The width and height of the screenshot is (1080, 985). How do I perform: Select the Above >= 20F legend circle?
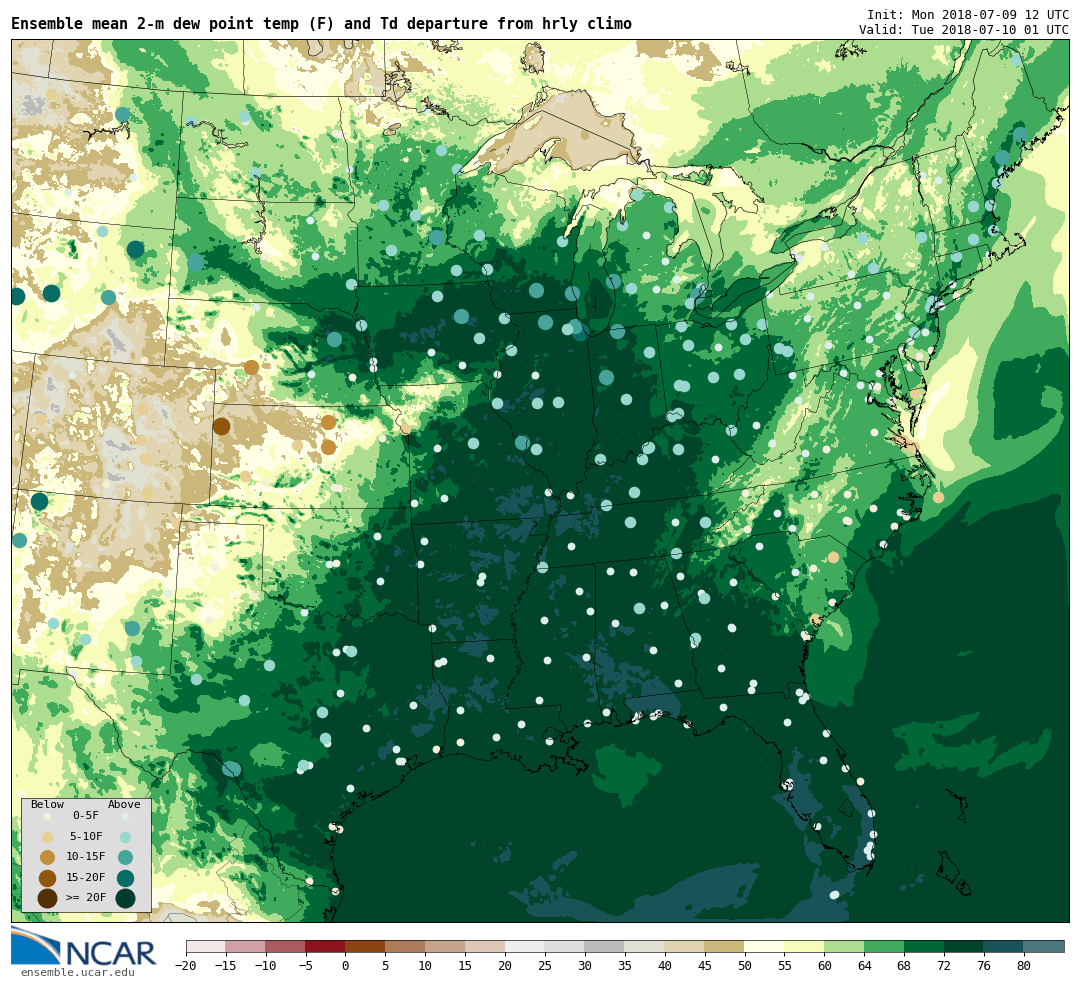click(125, 898)
